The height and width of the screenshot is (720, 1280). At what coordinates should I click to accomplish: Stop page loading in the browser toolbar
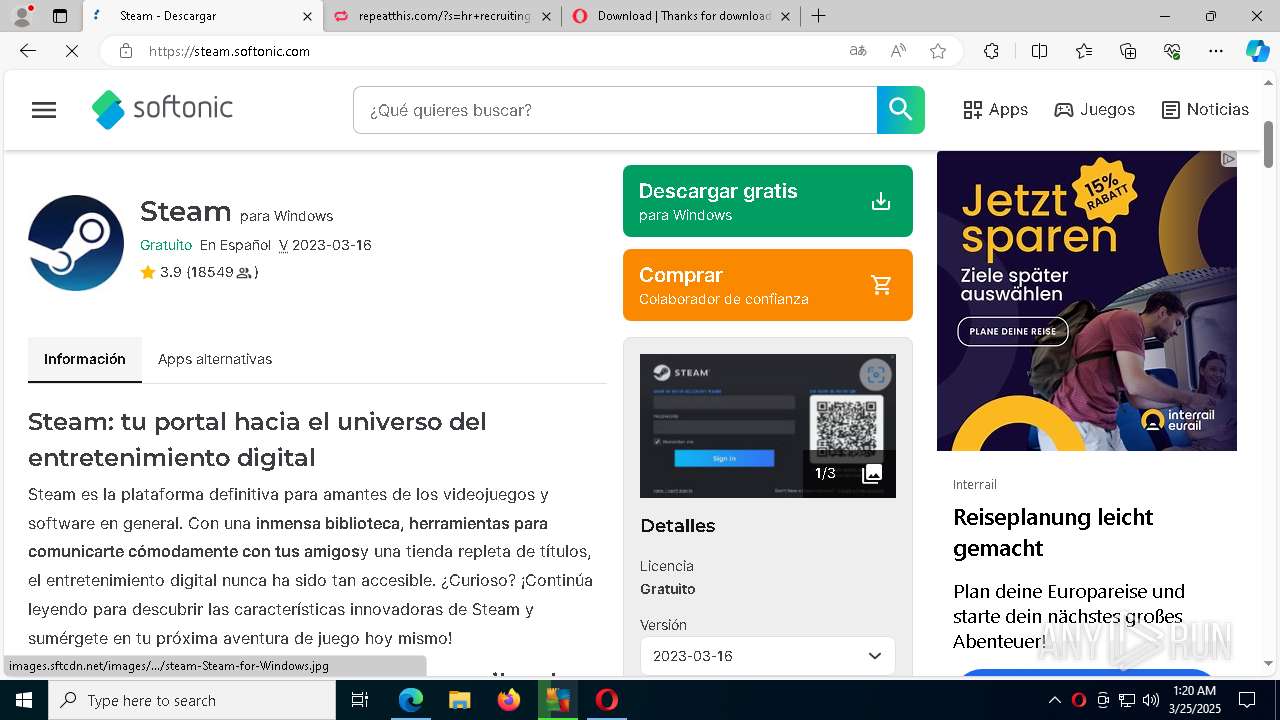72,51
